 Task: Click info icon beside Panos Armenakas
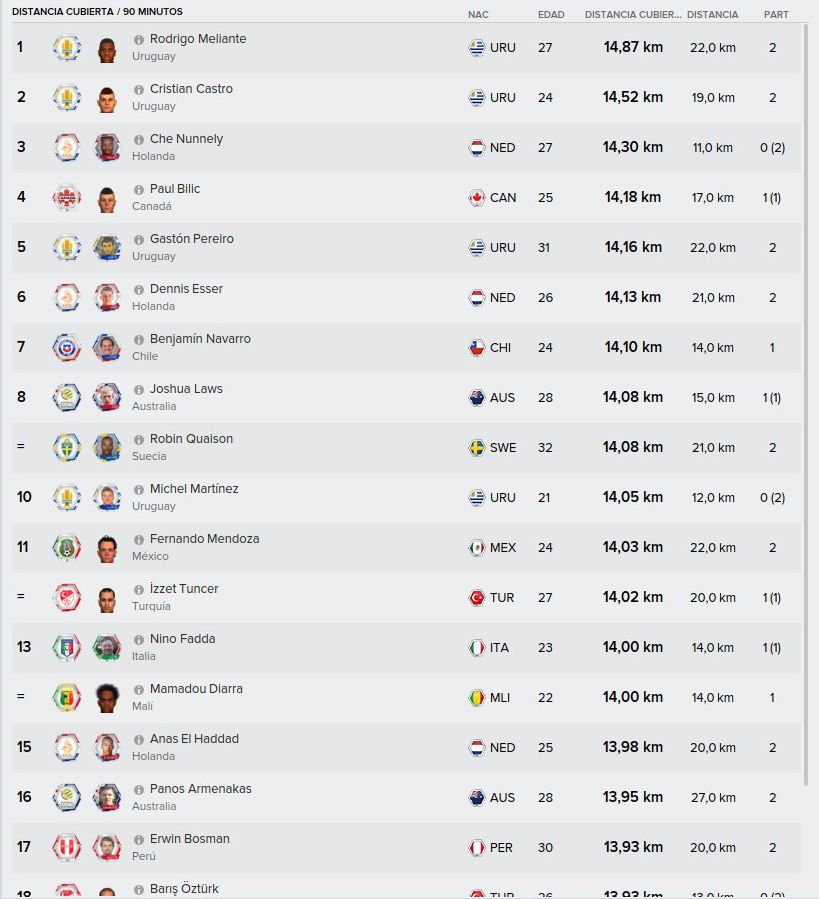click(139, 789)
